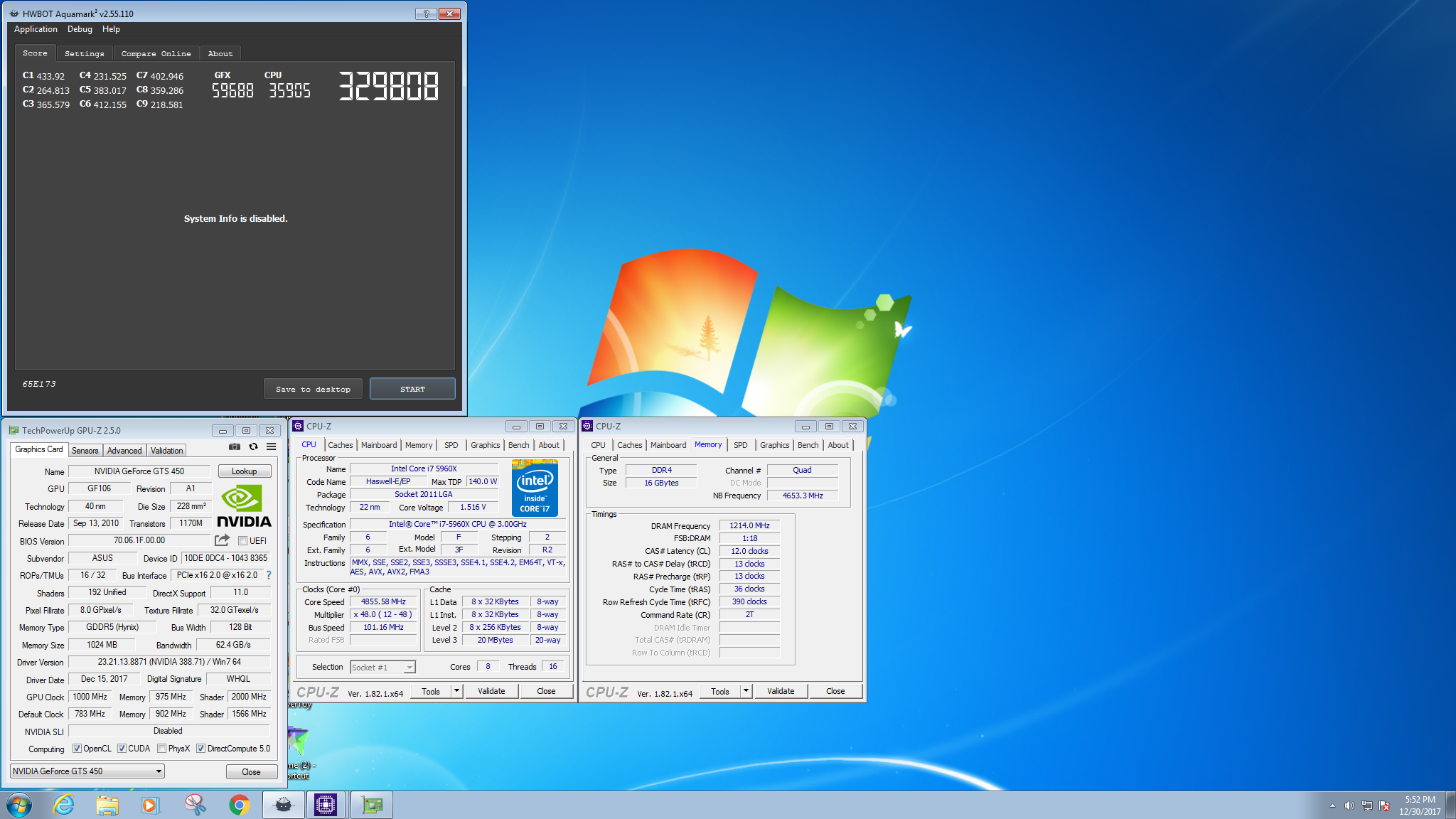Click Bus Interface question mark icon
Image resolution: width=1456 pixels, height=819 pixels.
(x=269, y=575)
